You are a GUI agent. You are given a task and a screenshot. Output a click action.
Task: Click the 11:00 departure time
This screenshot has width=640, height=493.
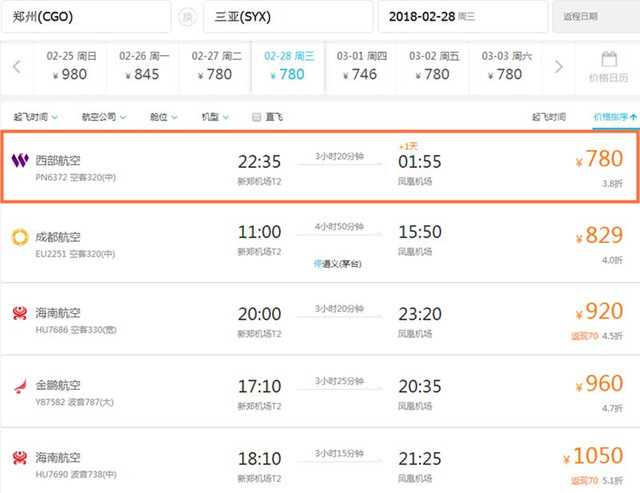click(260, 232)
